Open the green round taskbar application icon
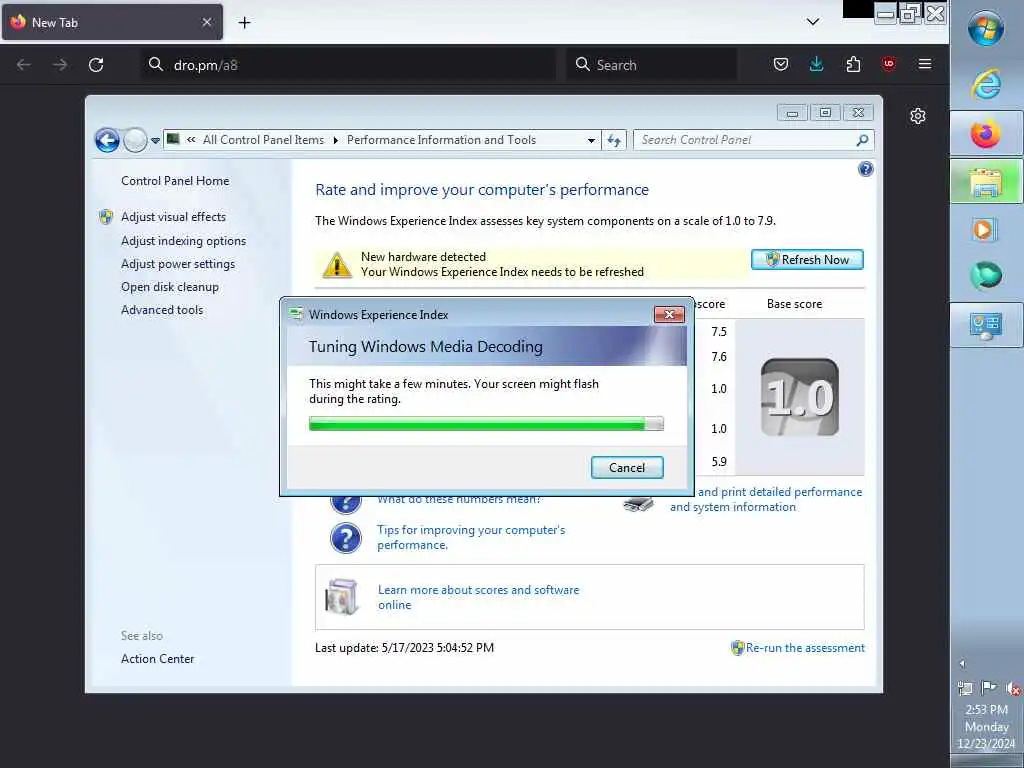 (x=985, y=276)
